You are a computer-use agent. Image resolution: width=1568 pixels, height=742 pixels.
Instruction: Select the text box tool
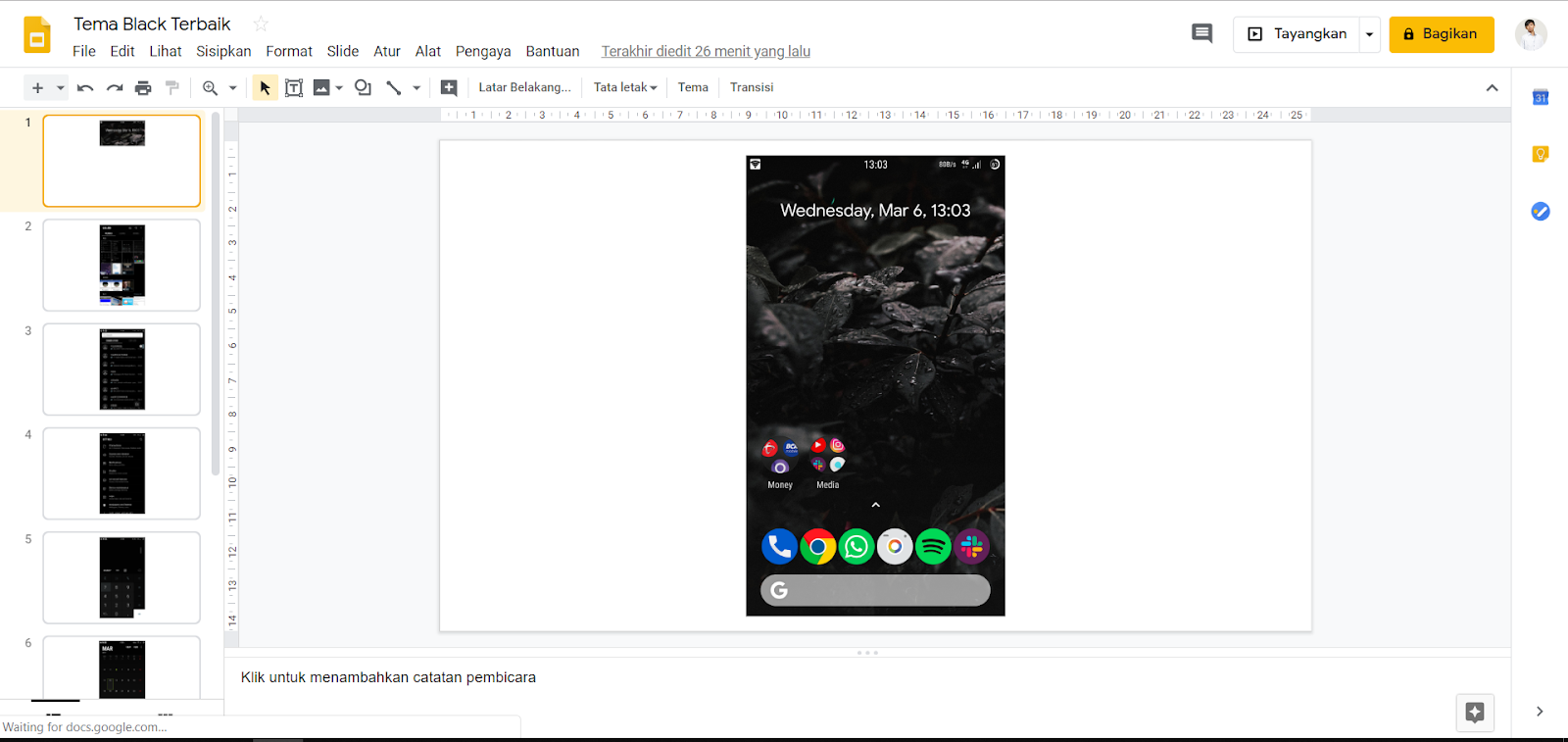click(293, 88)
